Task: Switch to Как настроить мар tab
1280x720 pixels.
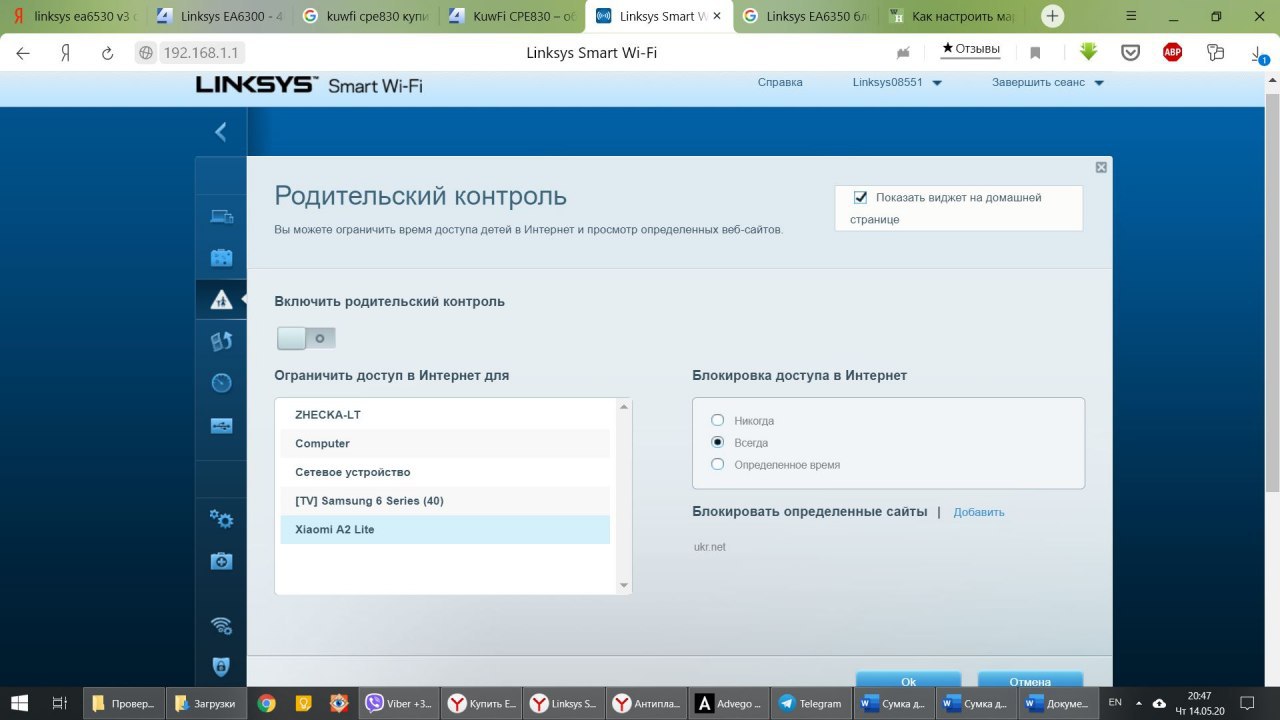Action: 952,16
